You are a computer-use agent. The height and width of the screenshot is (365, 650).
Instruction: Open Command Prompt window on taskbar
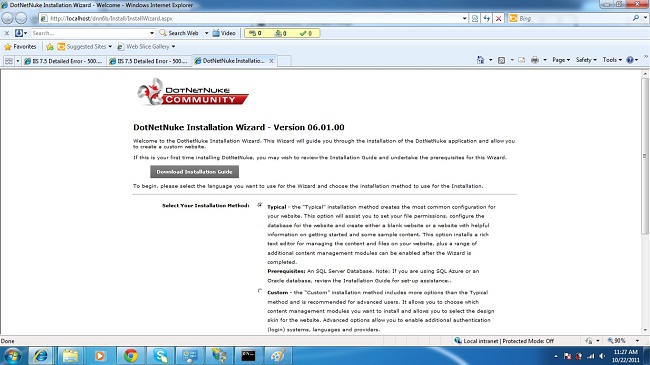[x=248, y=356]
